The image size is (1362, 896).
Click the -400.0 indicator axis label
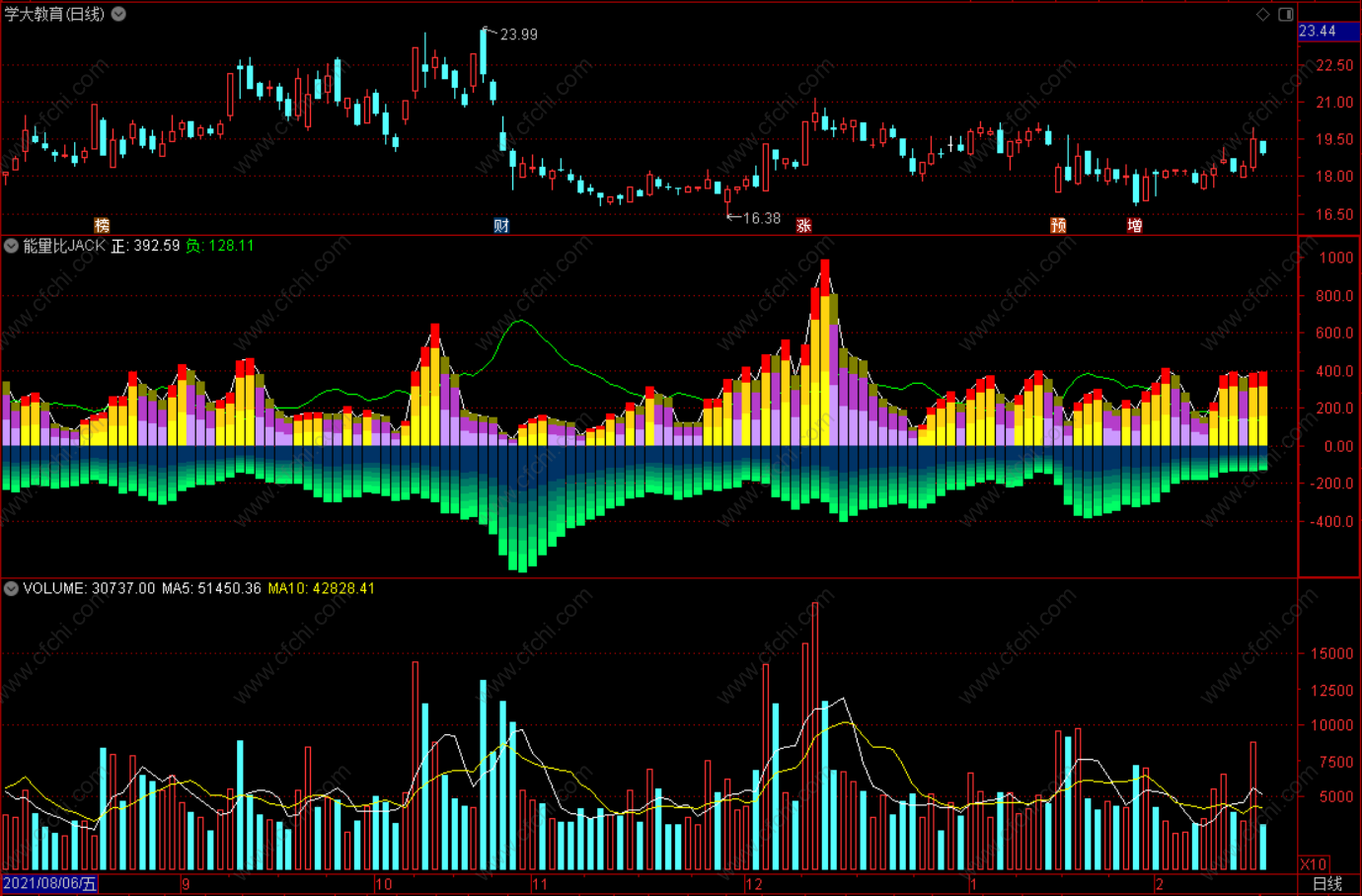pos(1332,521)
